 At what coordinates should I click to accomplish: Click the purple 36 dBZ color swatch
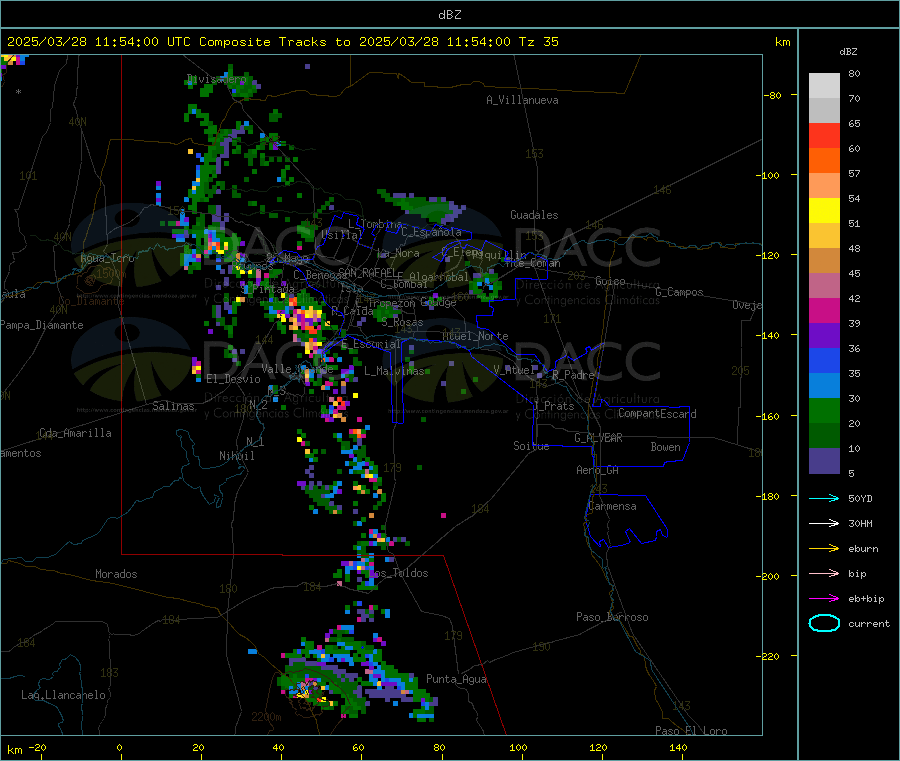click(x=824, y=336)
